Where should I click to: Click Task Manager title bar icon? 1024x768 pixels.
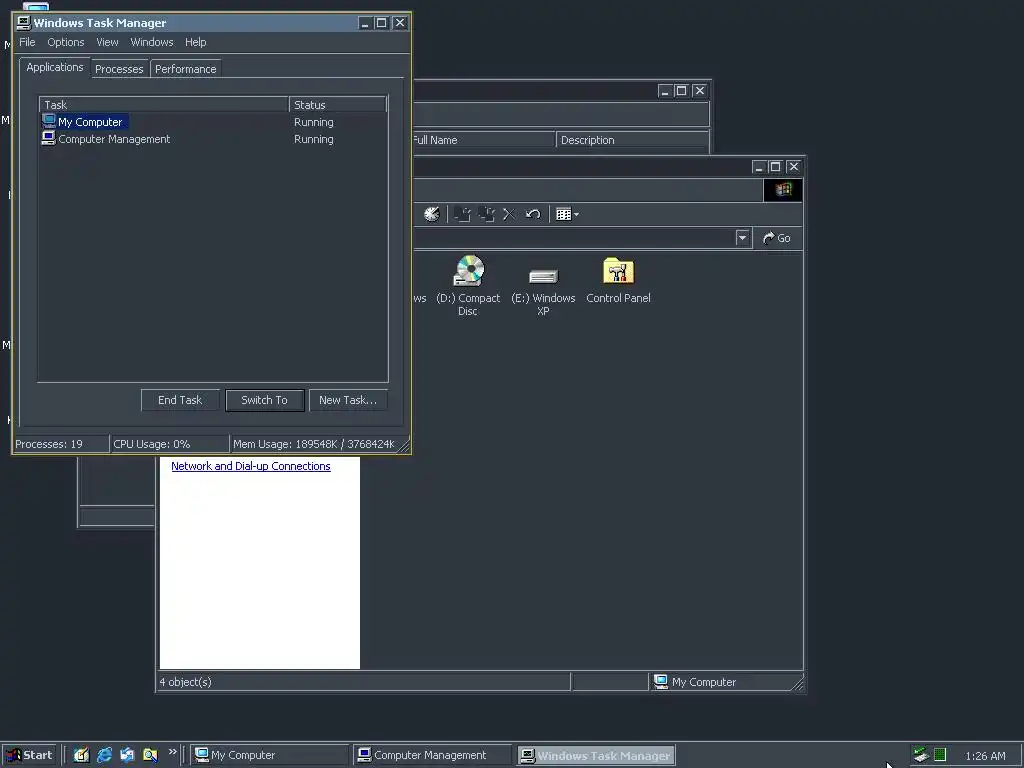click(x=24, y=23)
